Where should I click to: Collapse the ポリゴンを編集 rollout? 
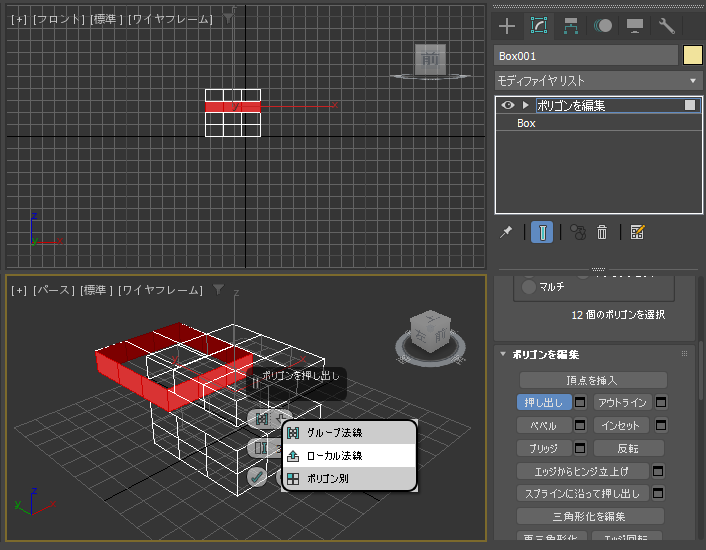pos(503,354)
